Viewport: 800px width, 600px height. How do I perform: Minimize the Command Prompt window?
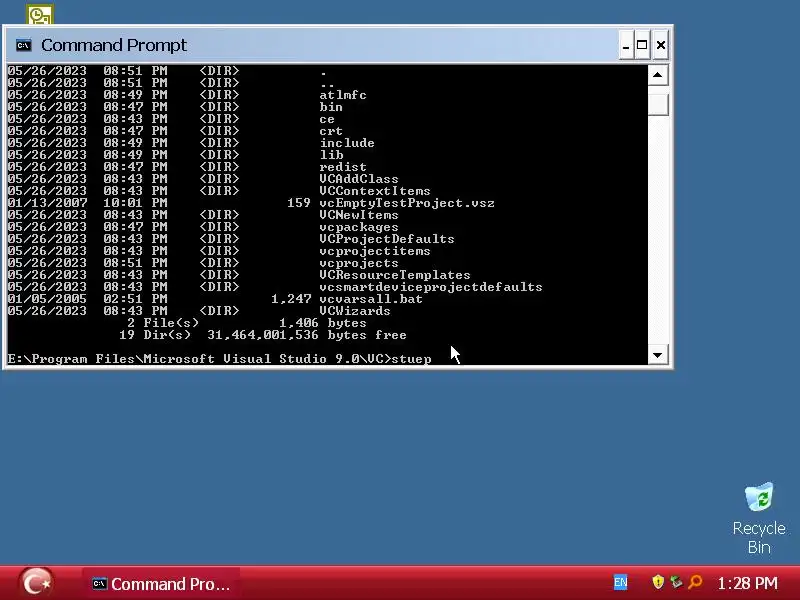click(627, 45)
